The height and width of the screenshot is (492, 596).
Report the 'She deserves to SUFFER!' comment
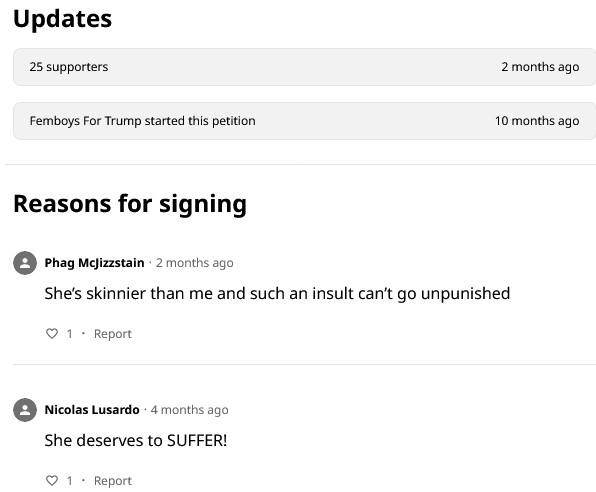click(113, 481)
